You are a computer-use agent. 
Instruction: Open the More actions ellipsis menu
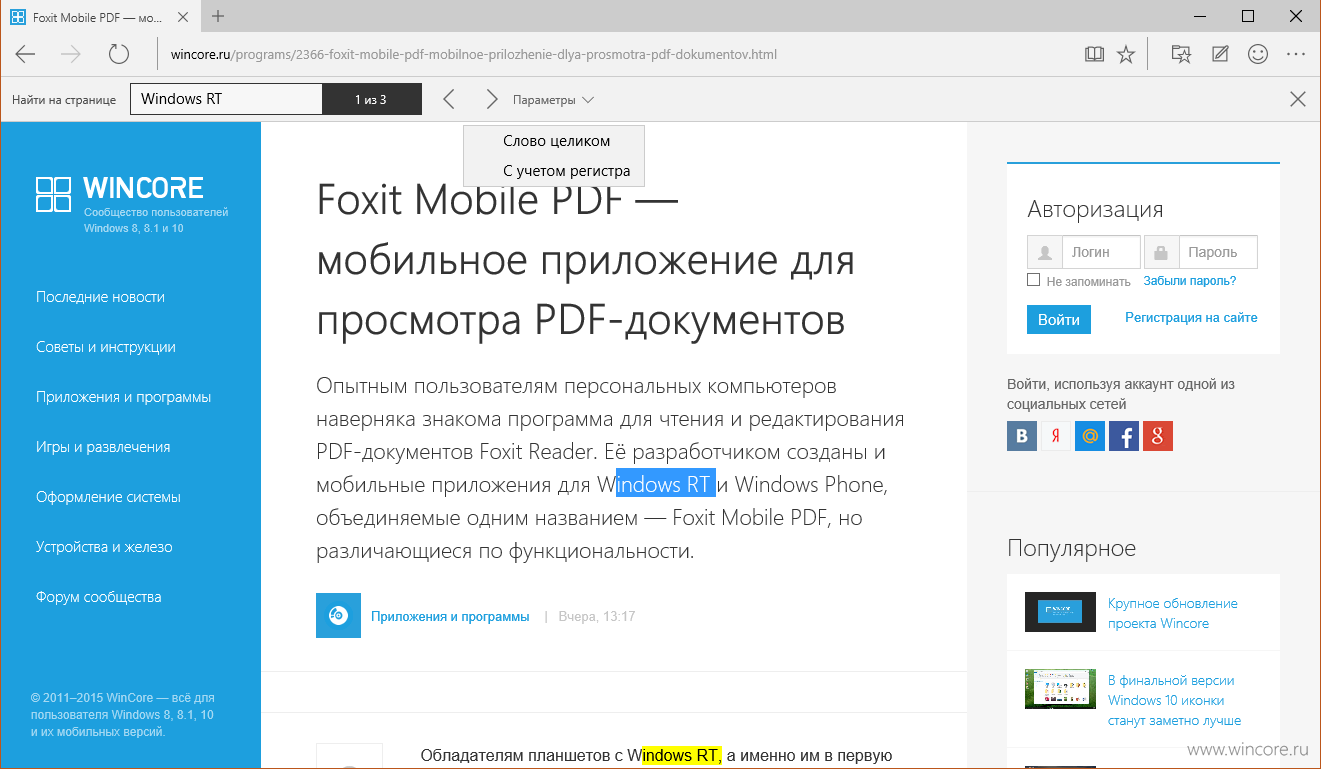coord(1296,54)
